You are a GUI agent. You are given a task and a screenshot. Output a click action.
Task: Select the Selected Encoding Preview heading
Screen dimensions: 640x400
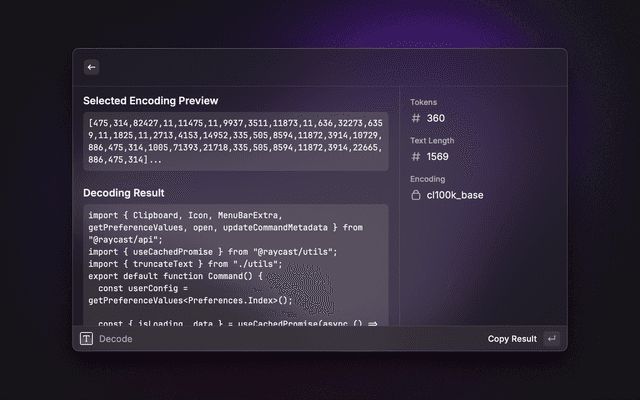pyautogui.click(x=150, y=101)
